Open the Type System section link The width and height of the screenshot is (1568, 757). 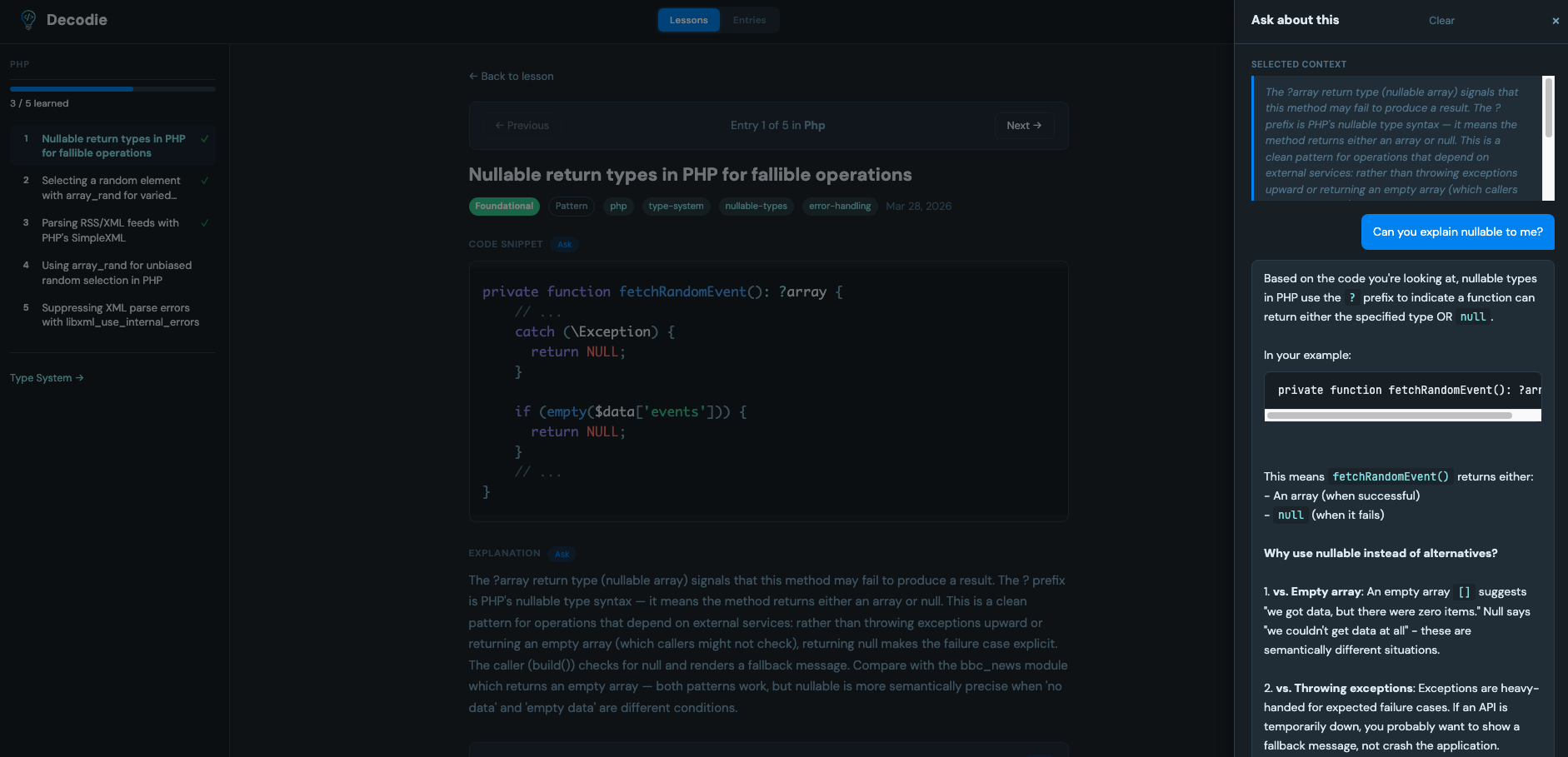pyautogui.click(x=47, y=378)
